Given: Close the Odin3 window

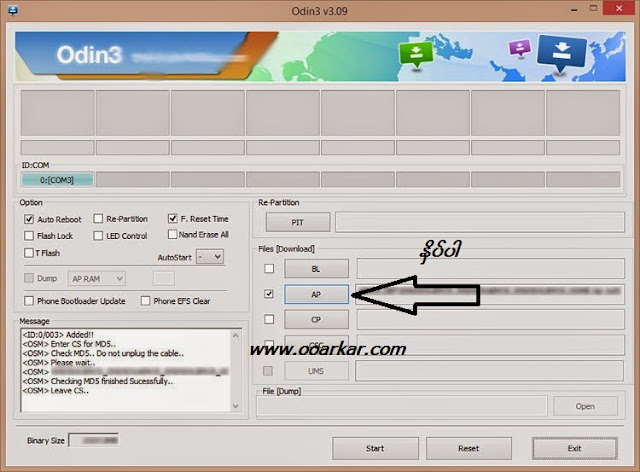Looking at the screenshot, I should pyautogui.click(x=619, y=8).
